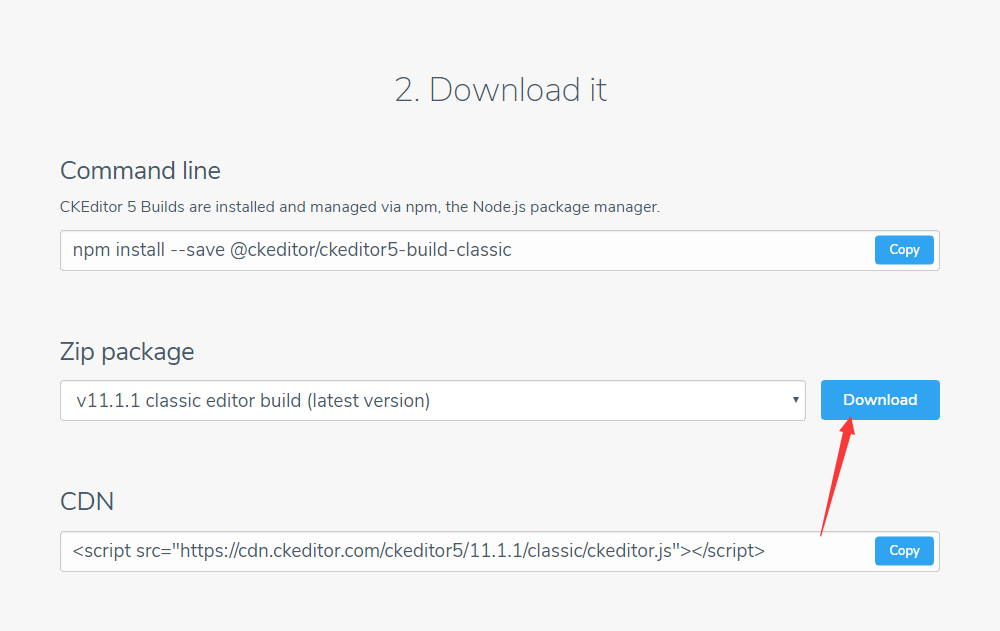Copy the npm install command
The width and height of the screenshot is (1000, 631).
click(904, 249)
